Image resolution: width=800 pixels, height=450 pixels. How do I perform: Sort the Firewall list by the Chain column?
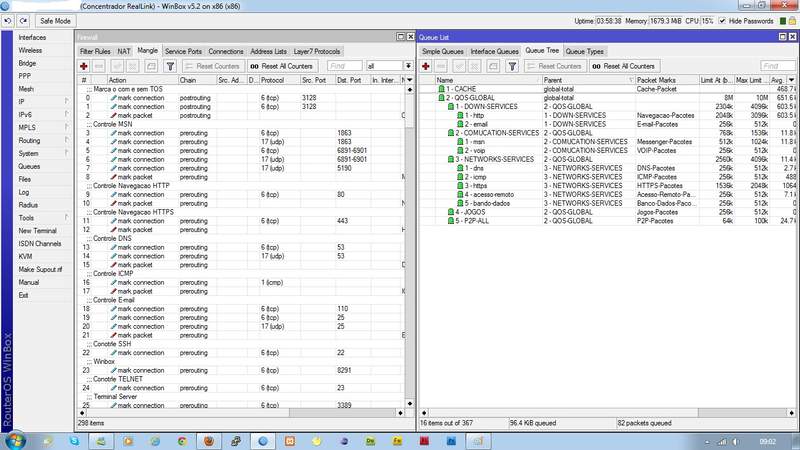(x=196, y=80)
